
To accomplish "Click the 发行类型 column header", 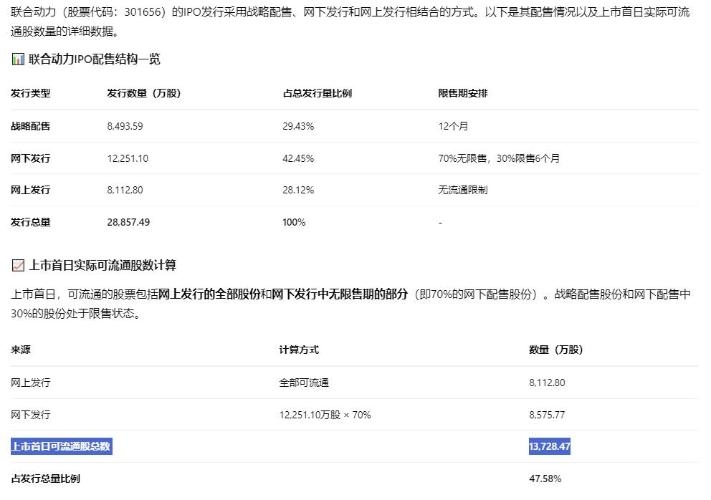I will (x=30, y=93).
